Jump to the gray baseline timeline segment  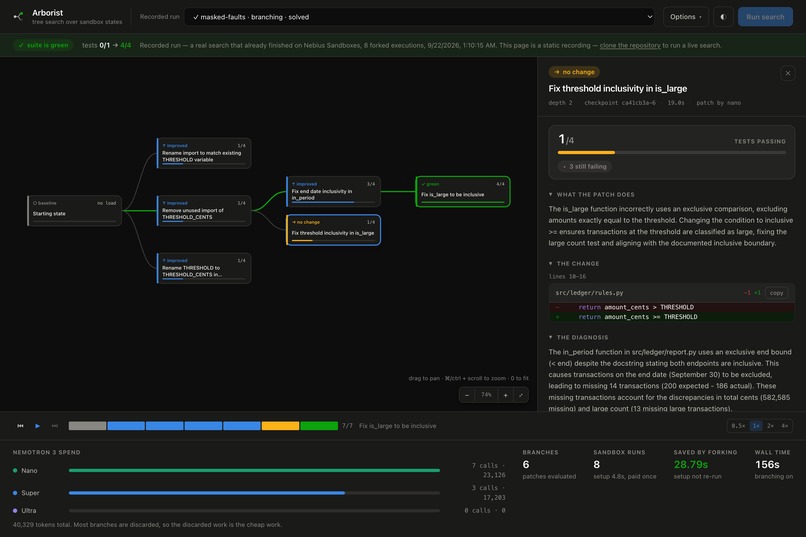tap(87, 425)
